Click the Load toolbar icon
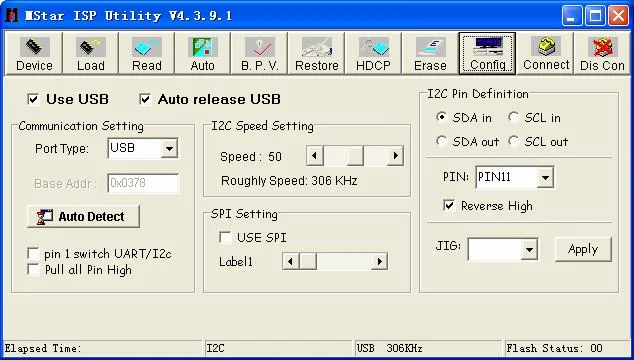 coord(91,54)
